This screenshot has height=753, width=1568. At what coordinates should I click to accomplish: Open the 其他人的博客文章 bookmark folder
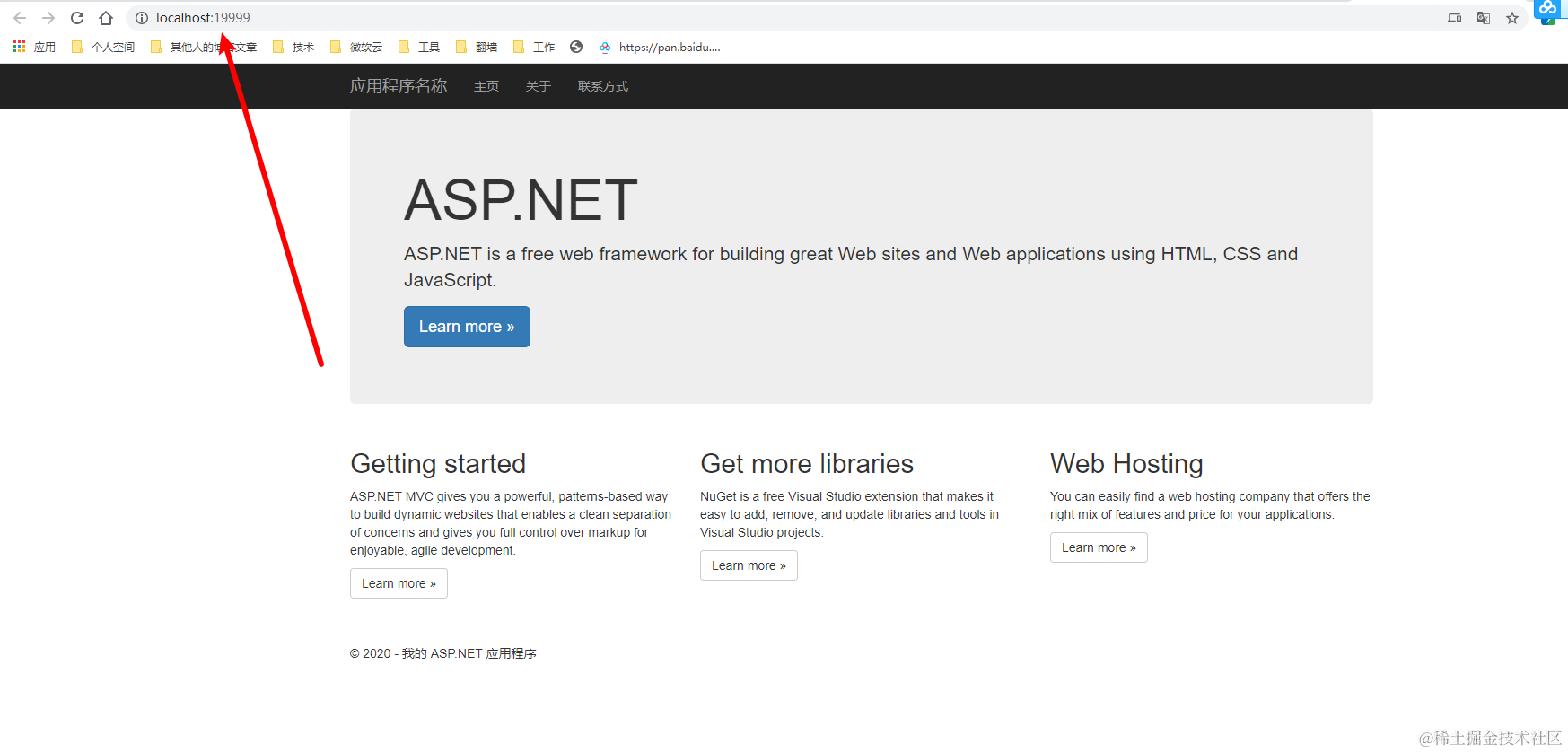[x=204, y=47]
